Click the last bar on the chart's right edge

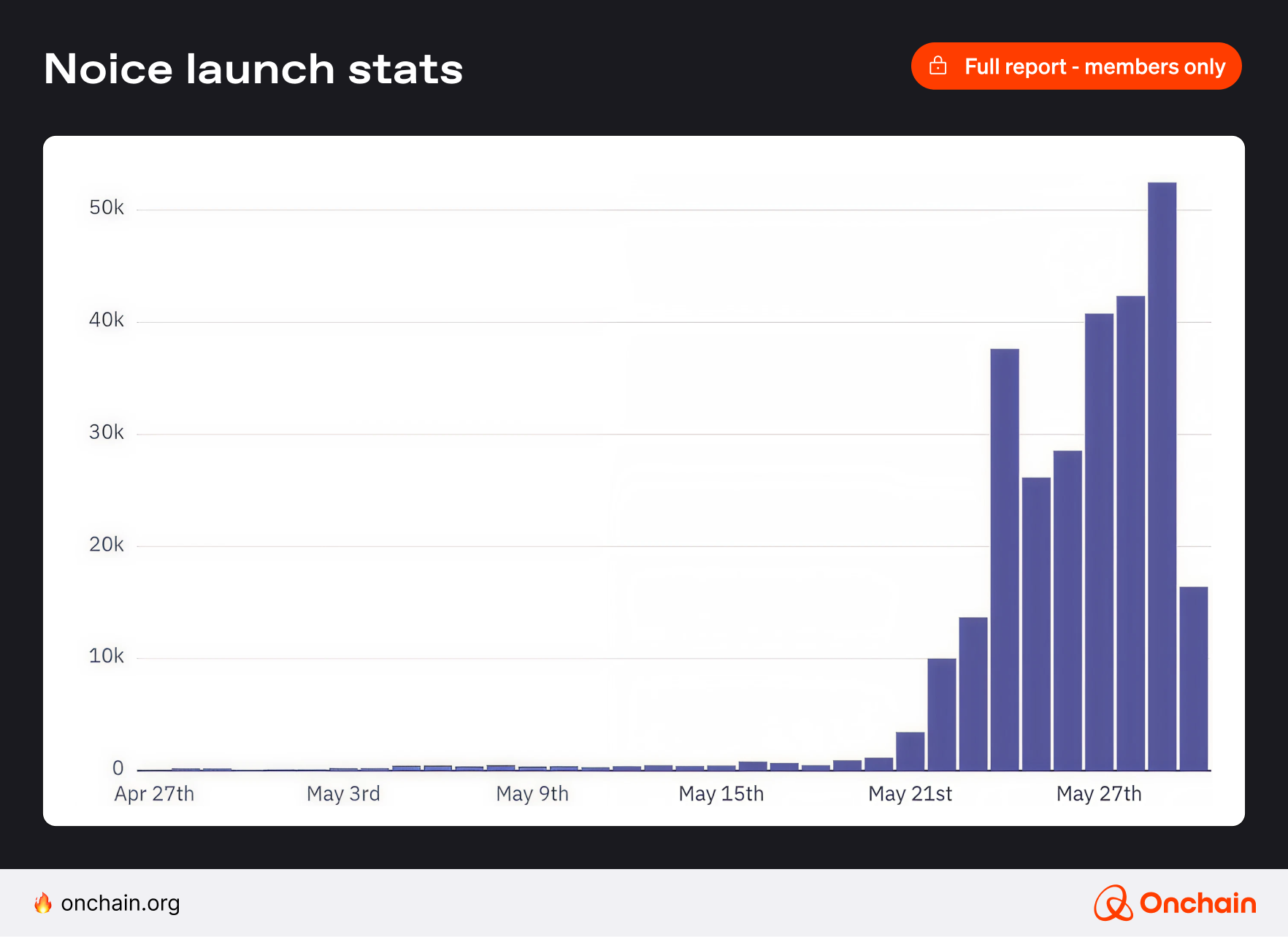click(1193, 678)
